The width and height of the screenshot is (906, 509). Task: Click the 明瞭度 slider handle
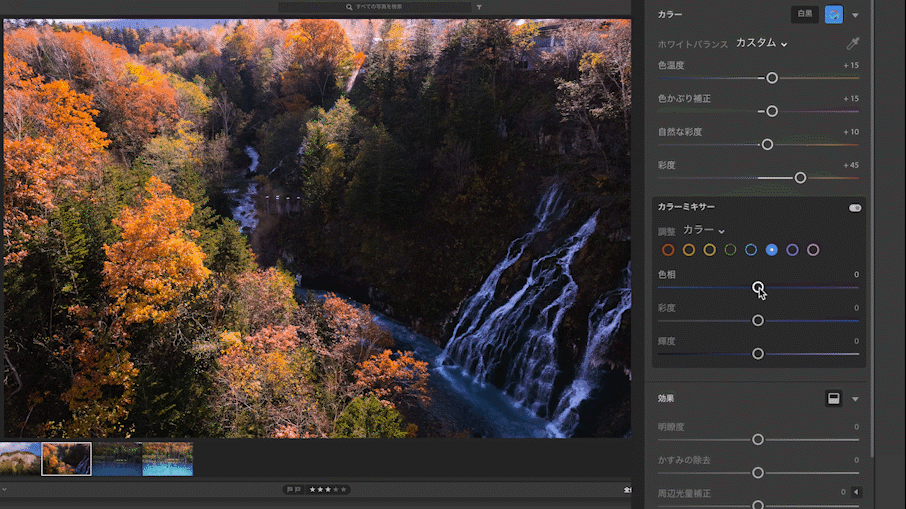[758, 440]
